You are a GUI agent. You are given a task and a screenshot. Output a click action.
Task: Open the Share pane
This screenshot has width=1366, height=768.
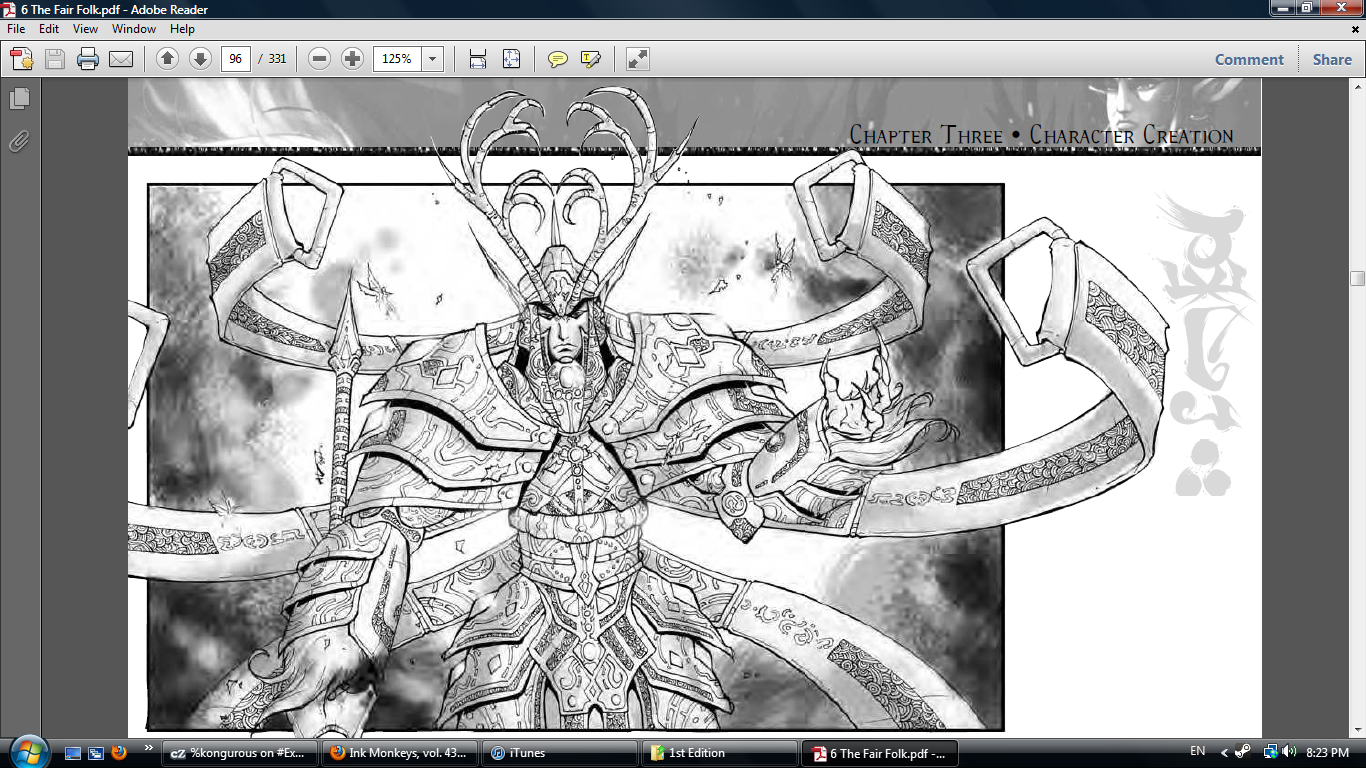[1332, 59]
